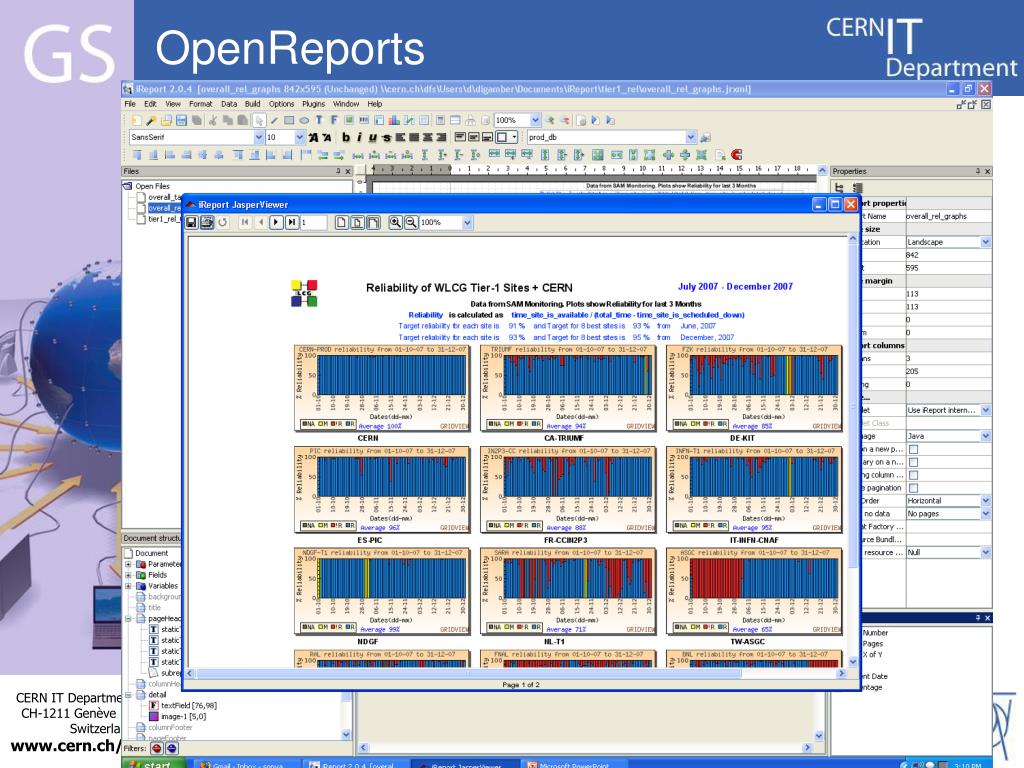Open the Java language dropdown
The image size is (1024, 768).
985,436
